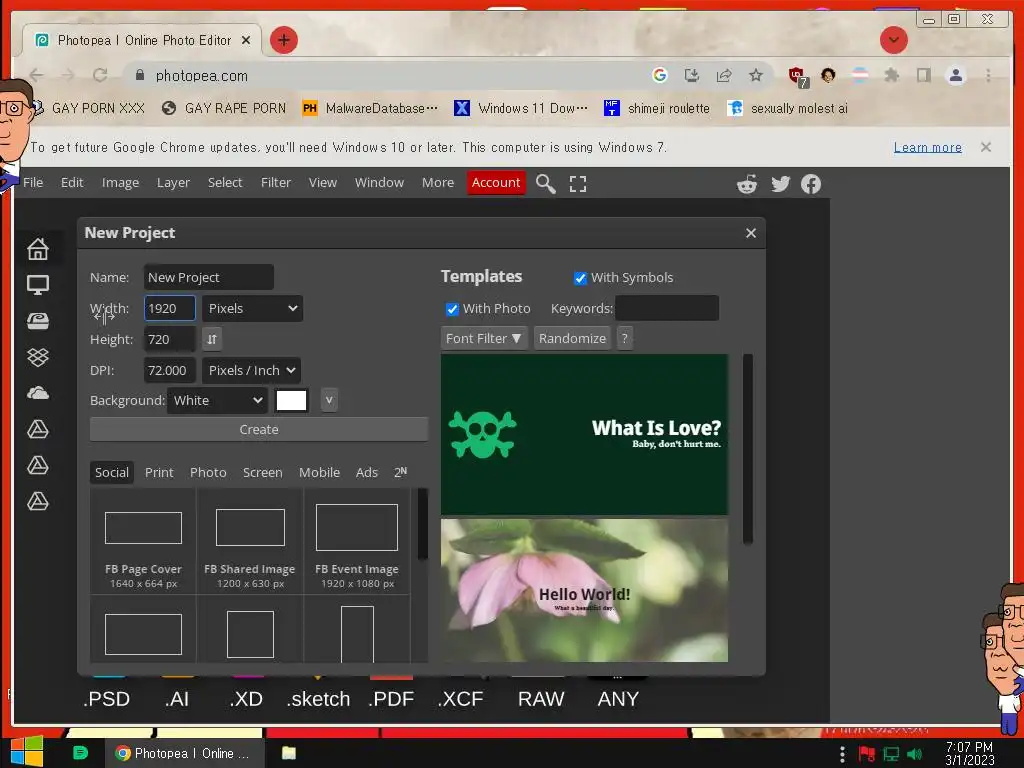
Task: Click the red Account button
Action: tap(496, 183)
